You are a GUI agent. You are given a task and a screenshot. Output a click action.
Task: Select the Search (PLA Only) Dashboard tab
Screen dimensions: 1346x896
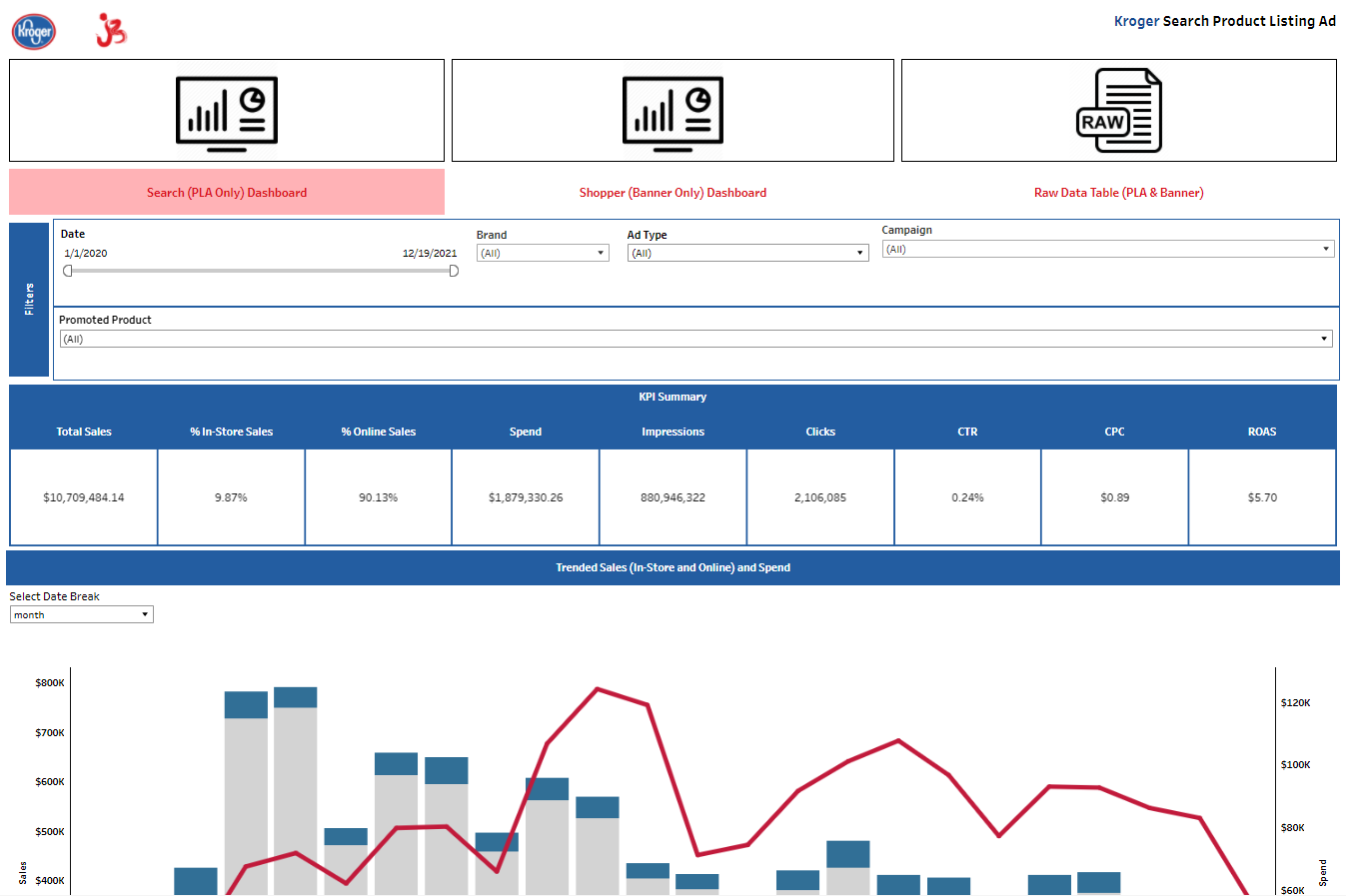coord(226,191)
